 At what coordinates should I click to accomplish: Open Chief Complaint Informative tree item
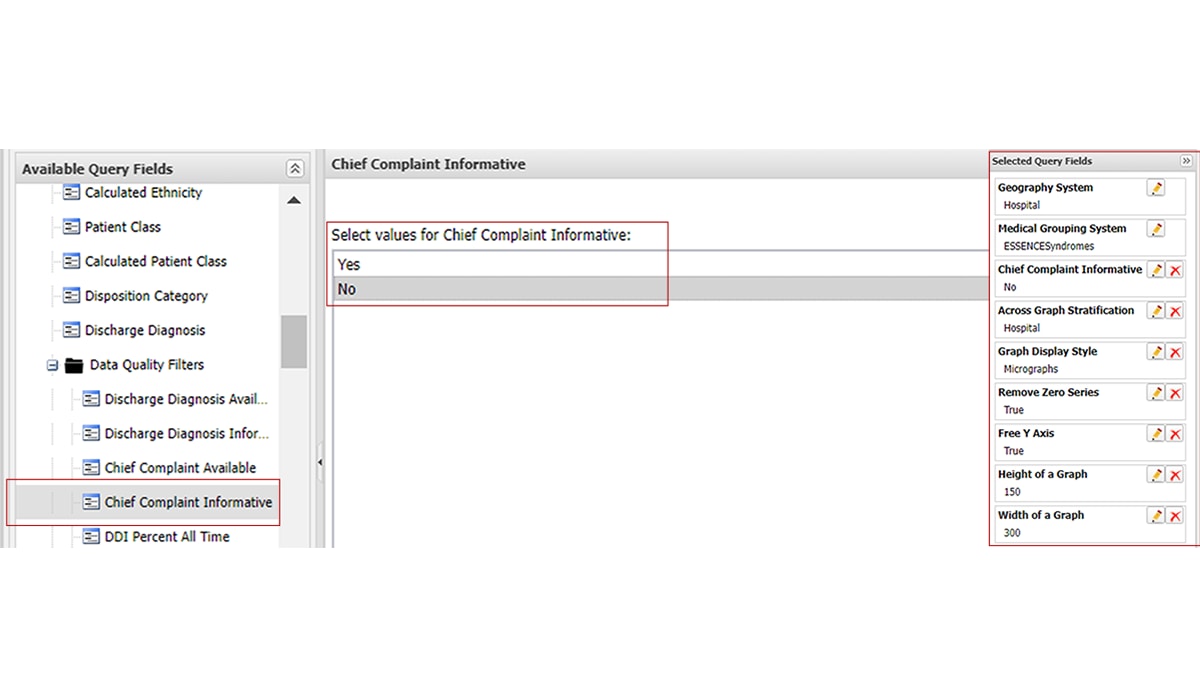[188, 502]
